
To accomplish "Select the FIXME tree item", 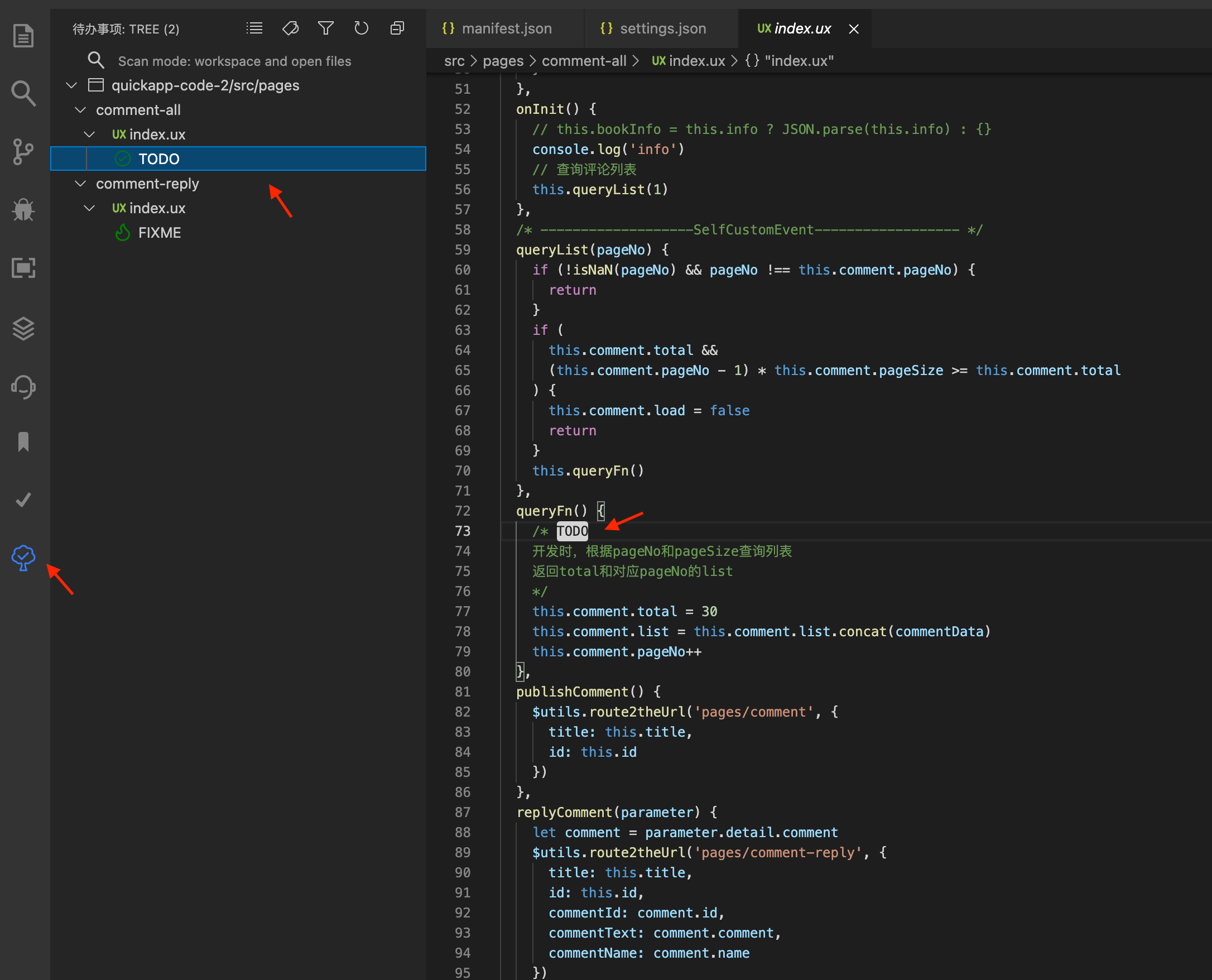I will pos(238,233).
